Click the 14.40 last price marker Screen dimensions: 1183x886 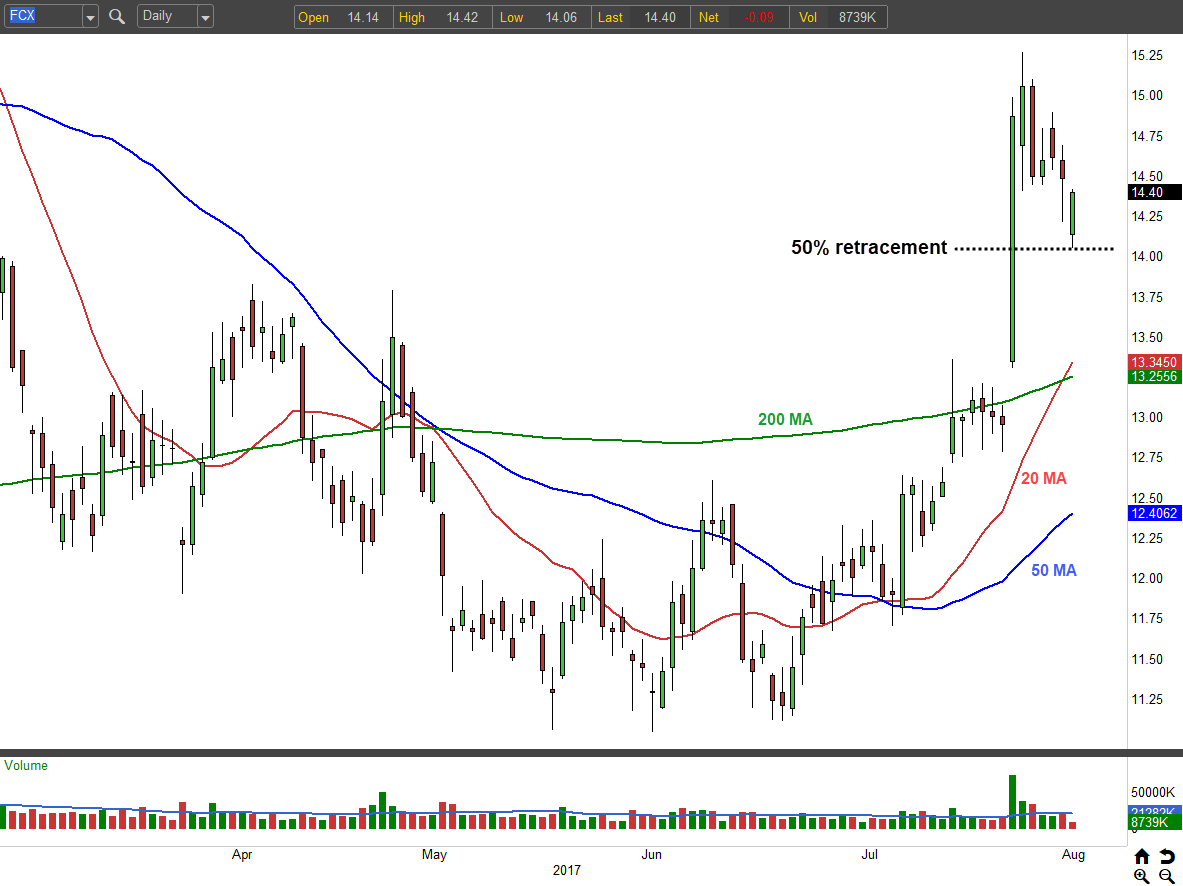tap(1154, 192)
